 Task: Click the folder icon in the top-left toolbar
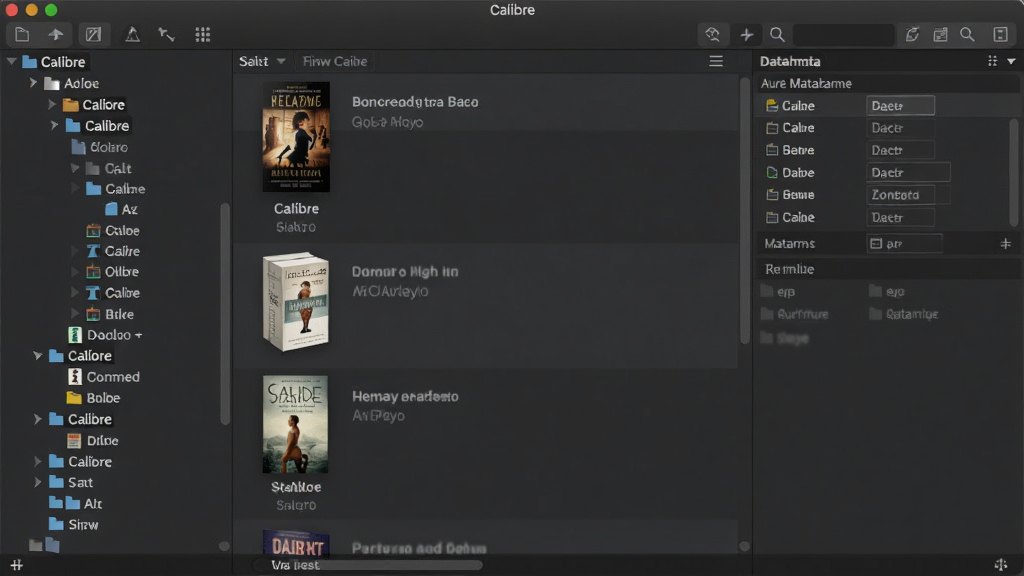click(22, 35)
